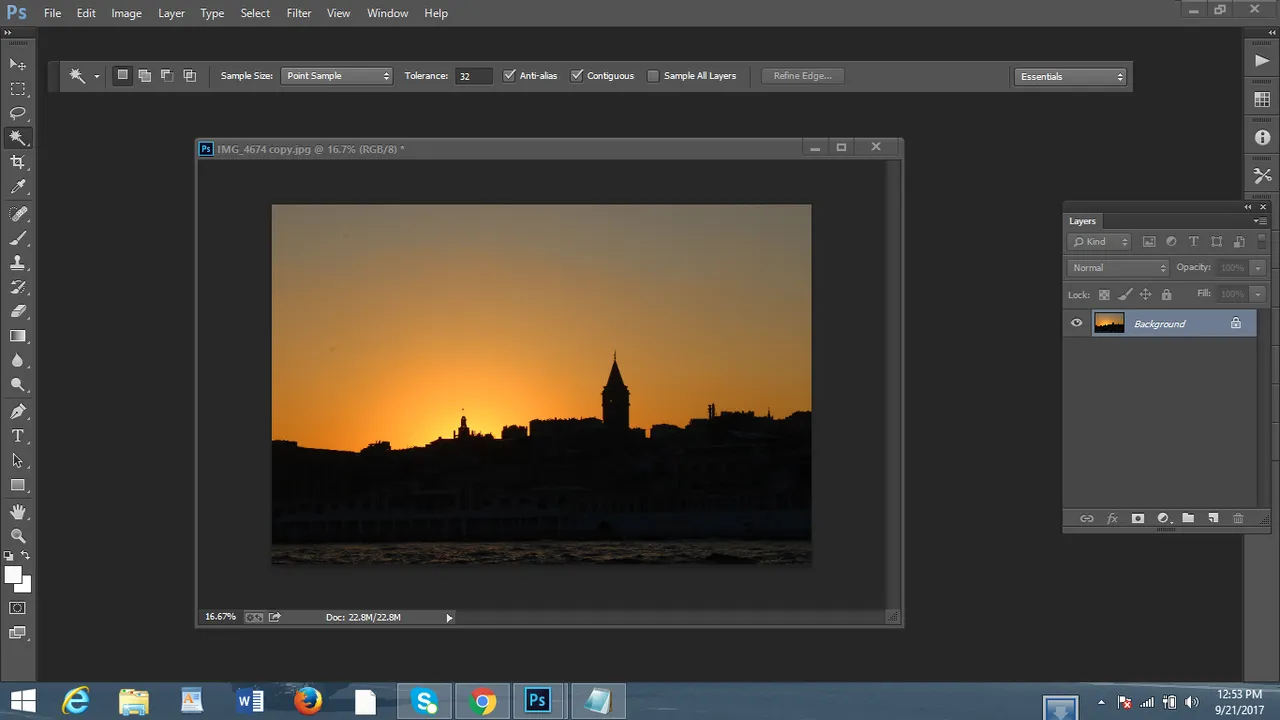This screenshot has height=720, width=1280.
Task: Click the Refine Edge button
Action: coord(802,76)
